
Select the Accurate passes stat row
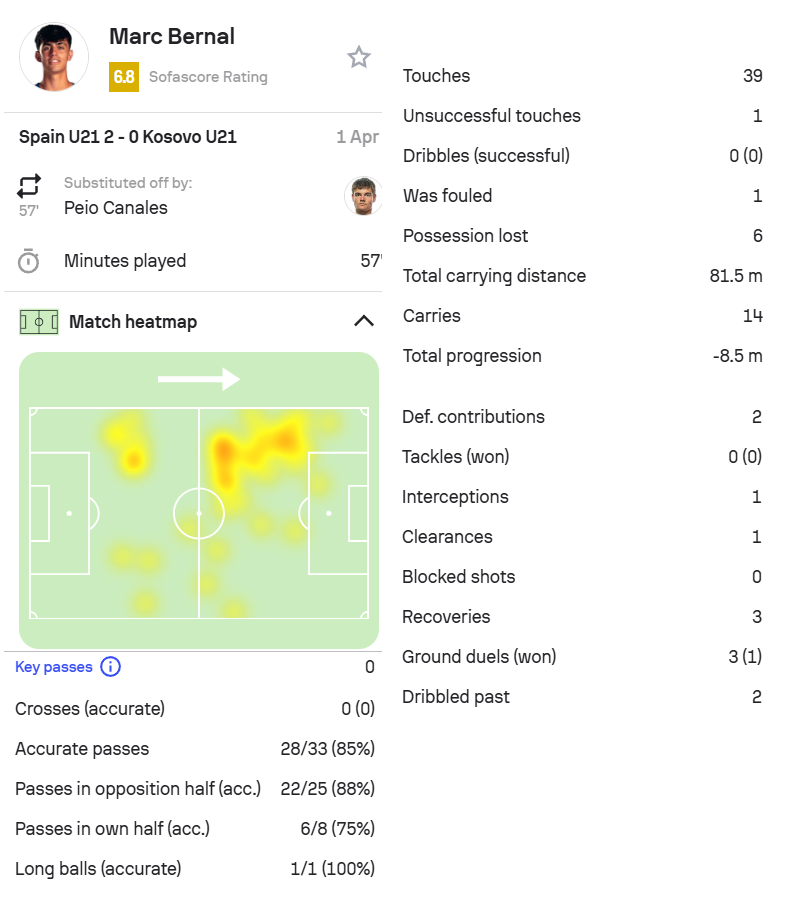[195, 749]
